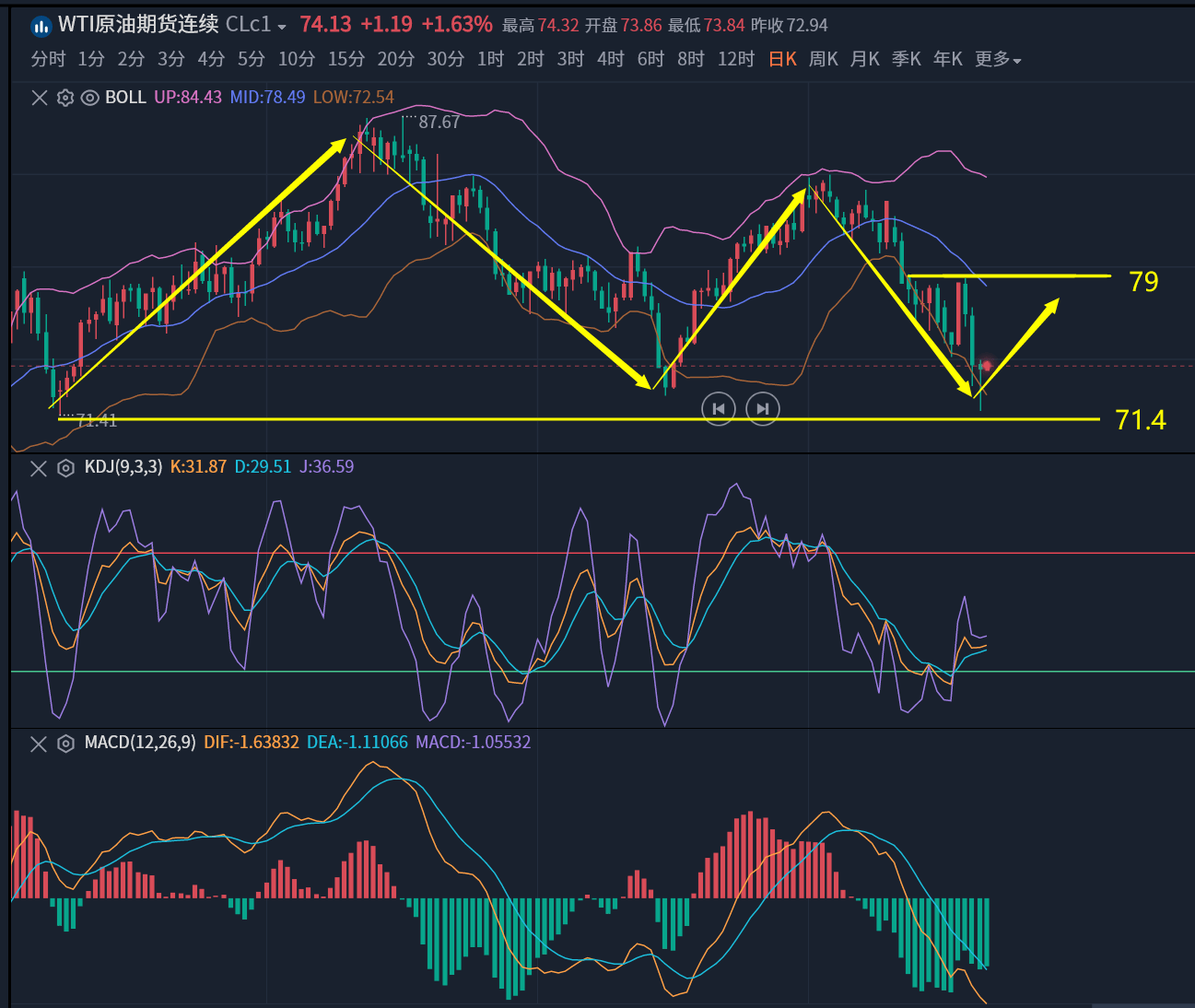The height and width of the screenshot is (1008, 1195).
Task: Select the 1分 timeframe
Action: coord(91,59)
